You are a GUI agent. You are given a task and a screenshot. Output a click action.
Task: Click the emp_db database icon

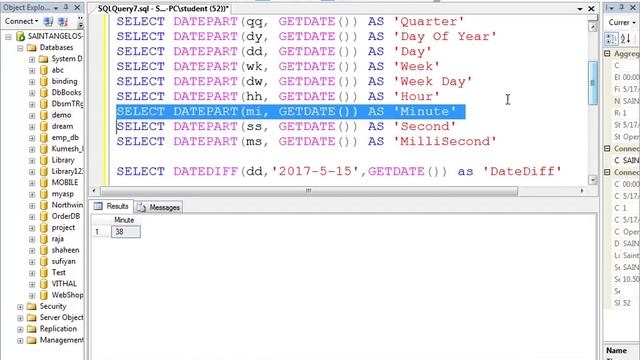(x=44, y=138)
